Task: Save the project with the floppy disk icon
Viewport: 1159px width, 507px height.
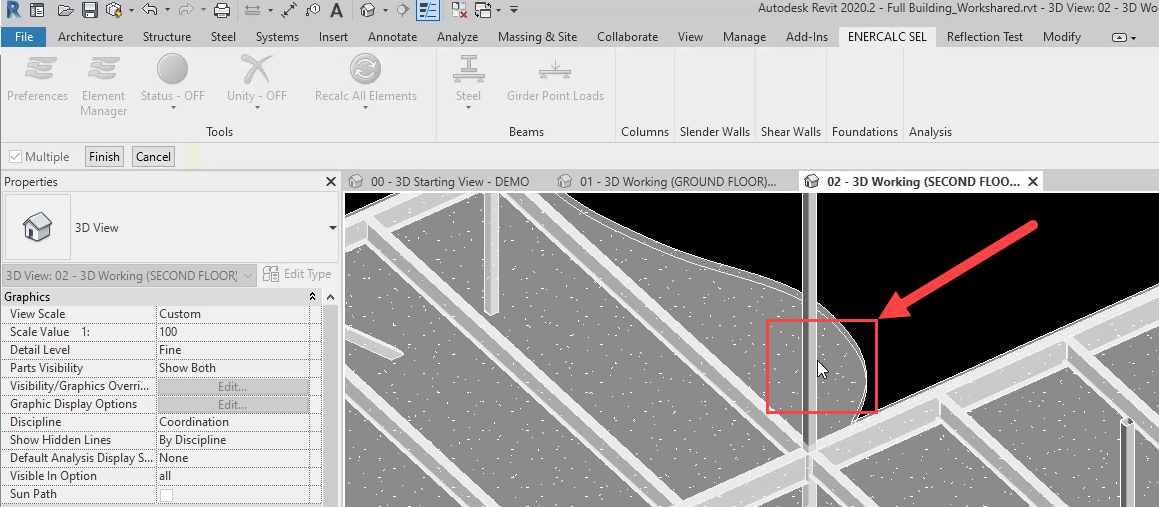Action: pyautogui.click(x=89, y=10)
